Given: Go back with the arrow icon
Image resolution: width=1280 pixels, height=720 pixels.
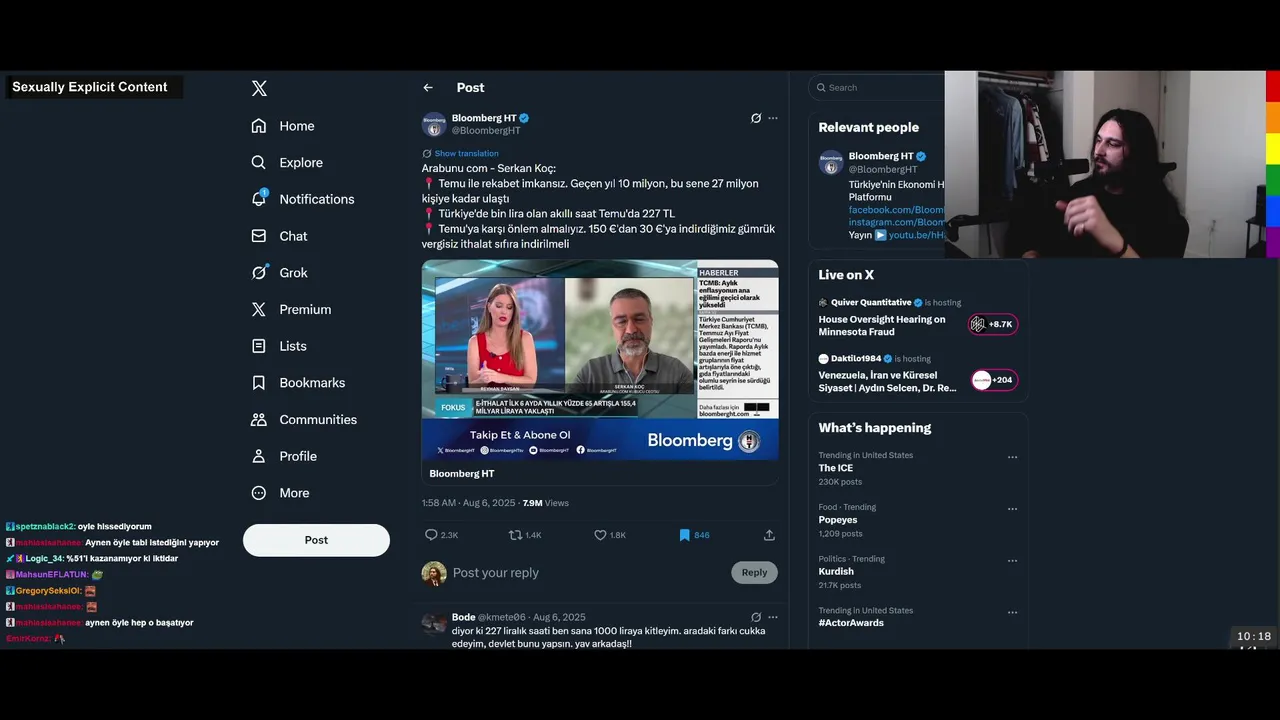Looking at the screenshot, I should point(428,88).
